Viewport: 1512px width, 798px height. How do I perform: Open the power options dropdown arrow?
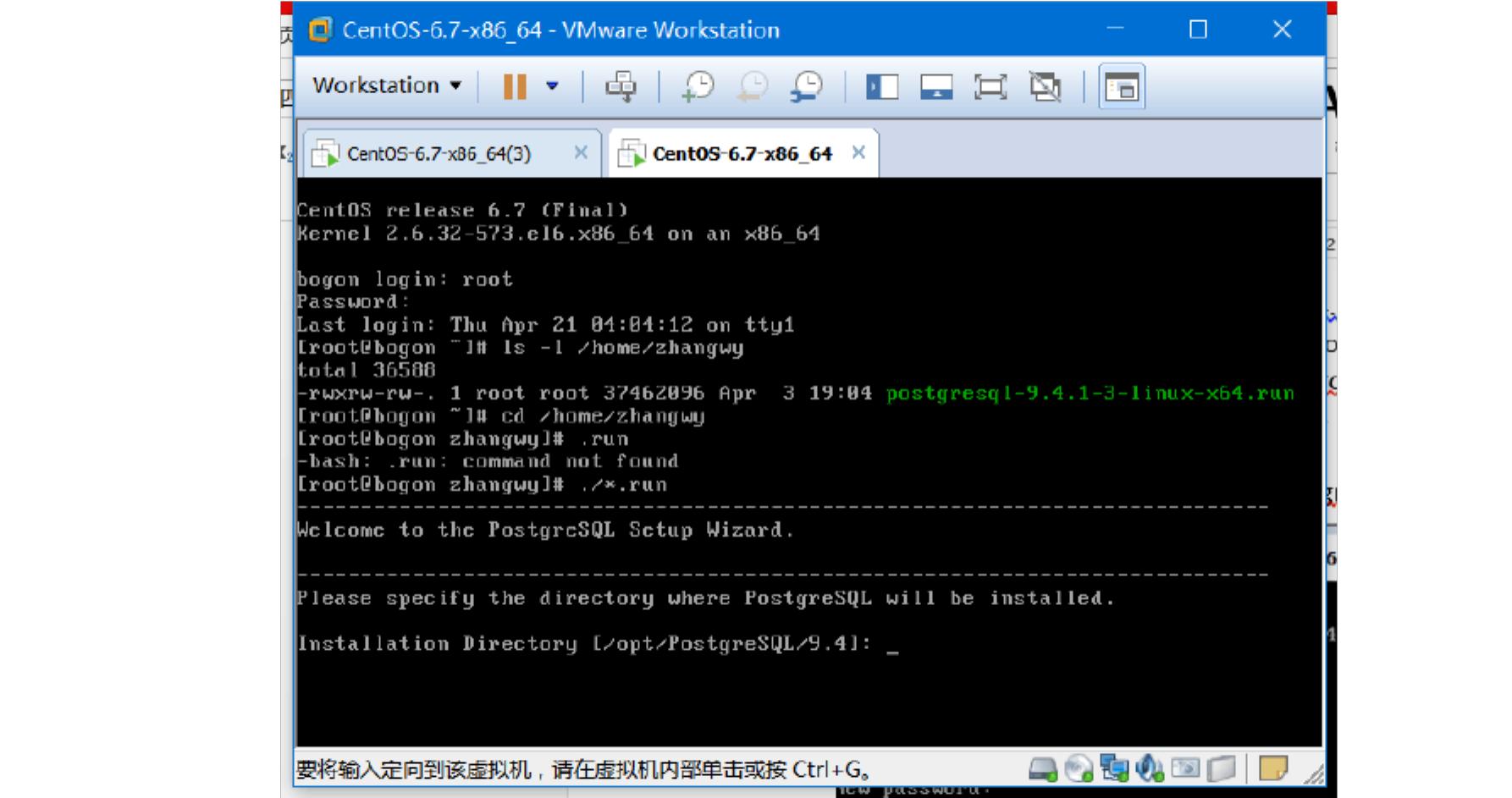552,85
